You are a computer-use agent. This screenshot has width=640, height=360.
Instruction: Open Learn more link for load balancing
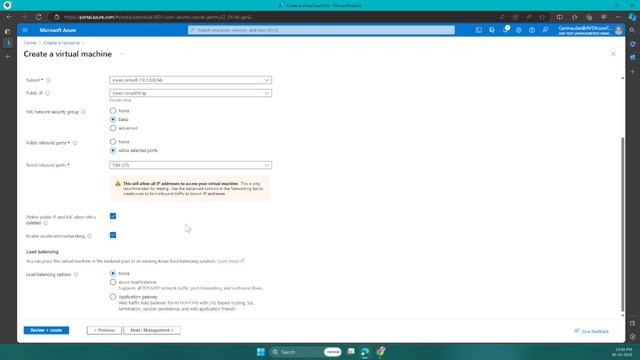point(231,261)
